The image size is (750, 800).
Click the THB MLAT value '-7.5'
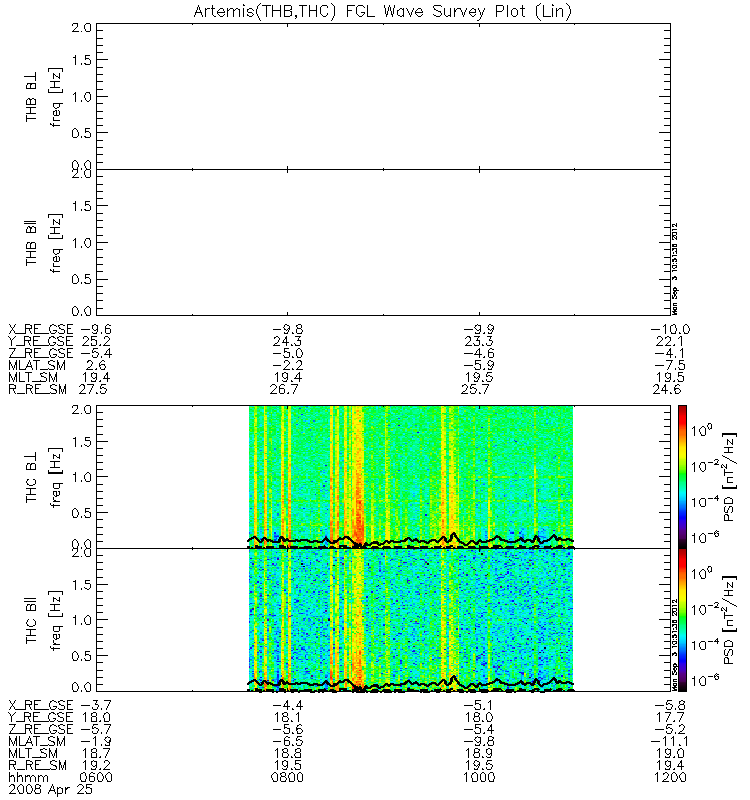pos(670,365)
